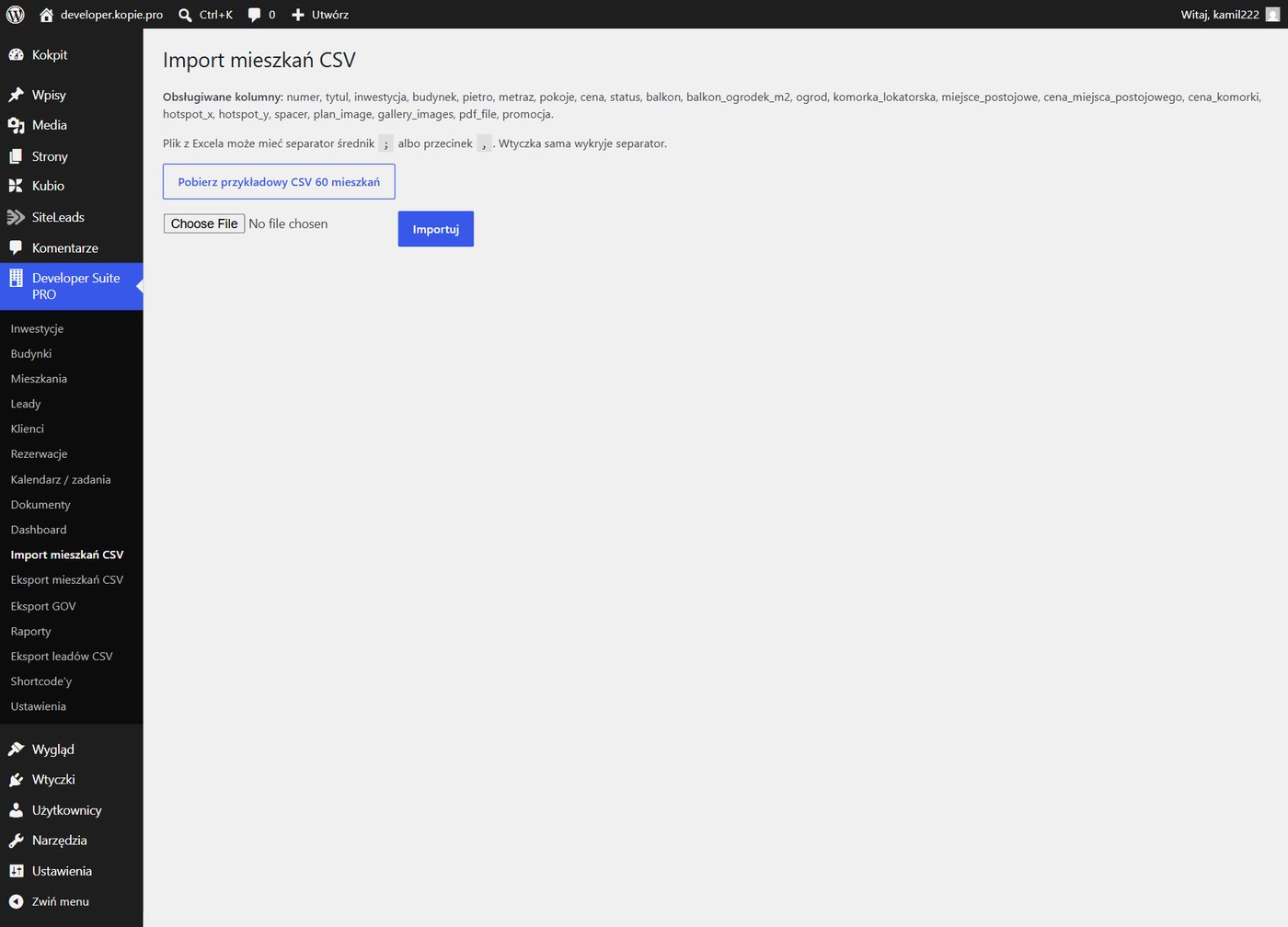Click the Developer Suite PRO building icon
This screenshot has height=927, width=1288.
[16, 278]
